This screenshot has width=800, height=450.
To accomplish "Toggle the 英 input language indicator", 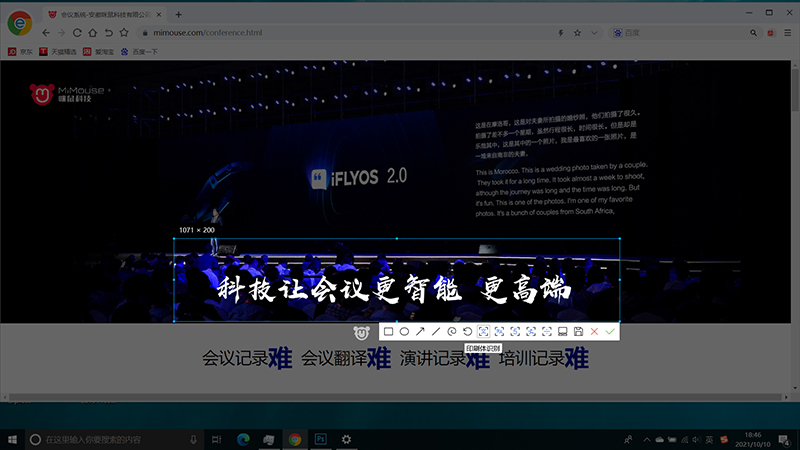I will click(x=709, y=440).
